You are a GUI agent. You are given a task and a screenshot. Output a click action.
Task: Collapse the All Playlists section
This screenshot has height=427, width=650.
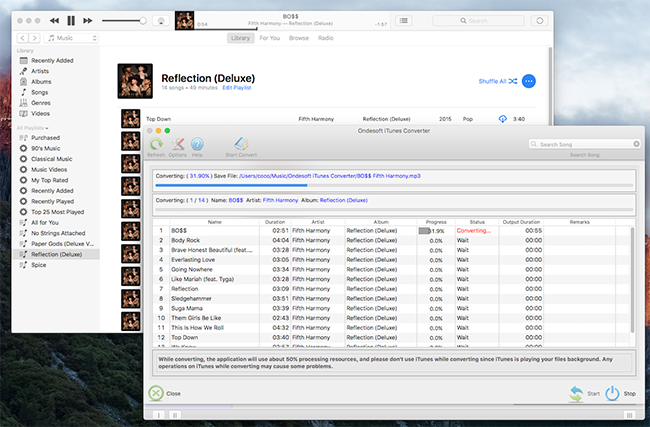click(x=33, y=128)
